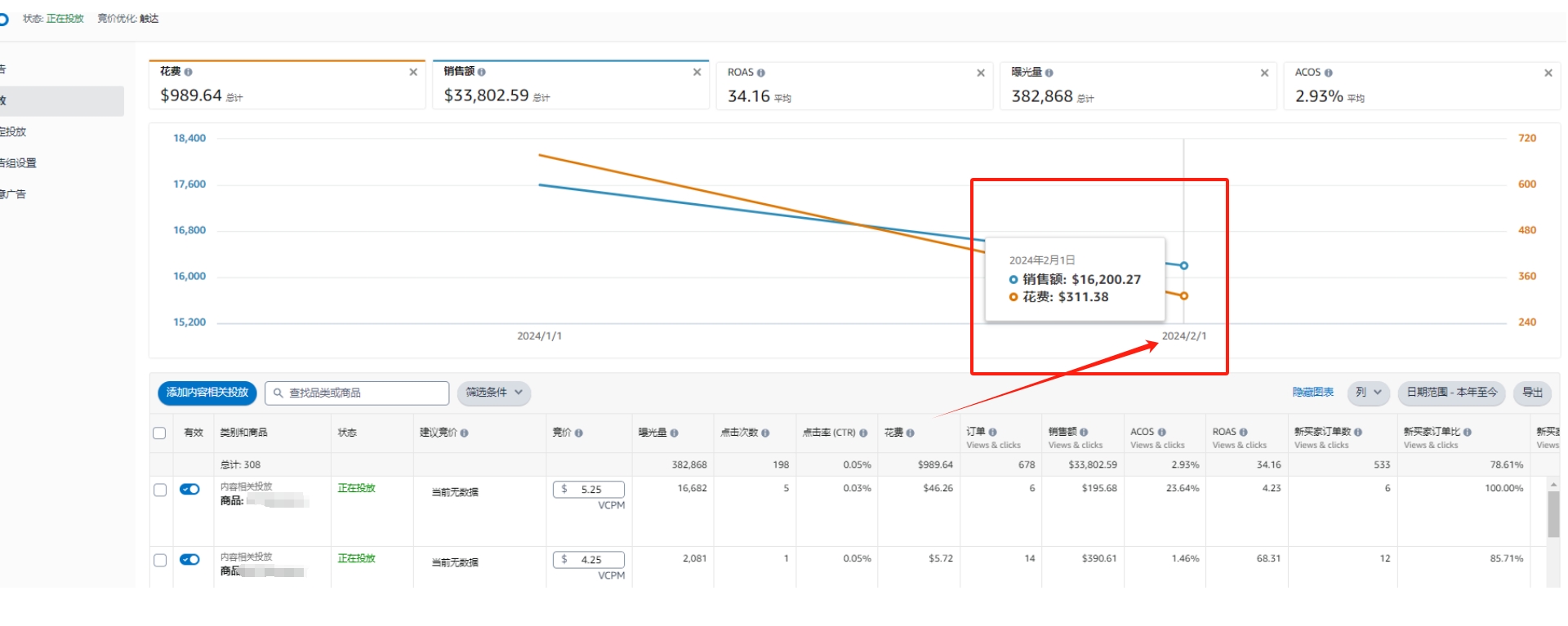This screenshot has height=626, width=1568.
Task: Tick the select-all checkbox in table header
Action: 159,433
